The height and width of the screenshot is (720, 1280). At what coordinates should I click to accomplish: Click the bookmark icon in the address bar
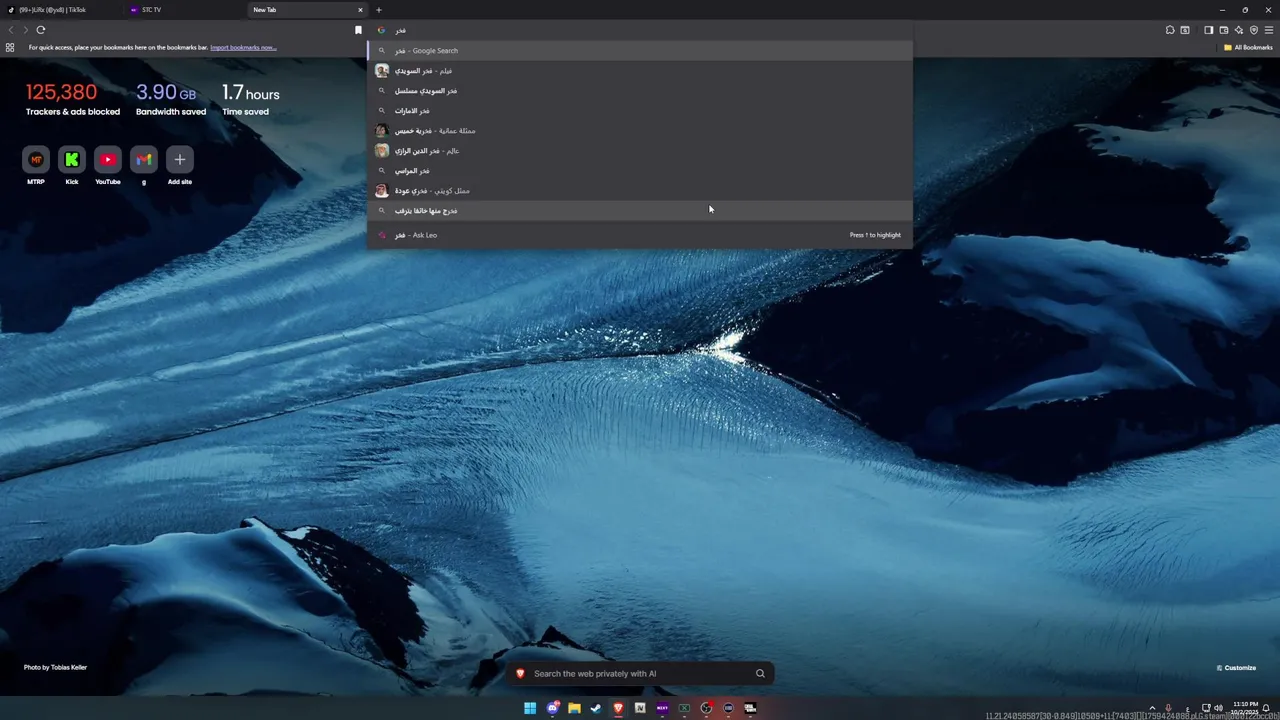pos(358,30)
